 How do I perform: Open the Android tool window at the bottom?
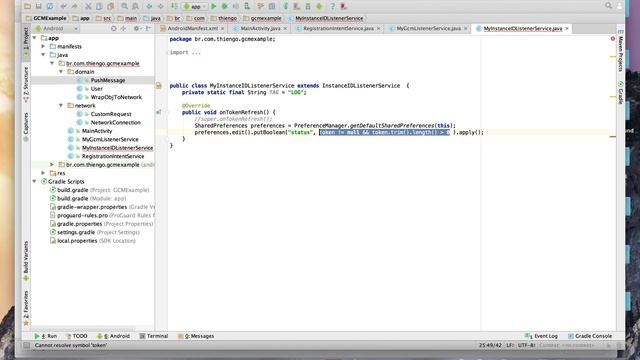coord(113,336)
